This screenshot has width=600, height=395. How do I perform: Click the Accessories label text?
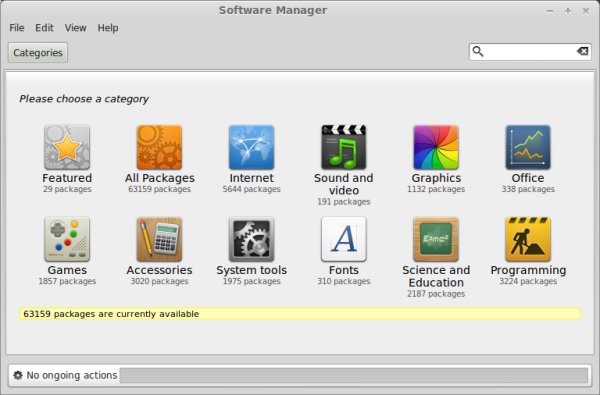coord(159,270)
